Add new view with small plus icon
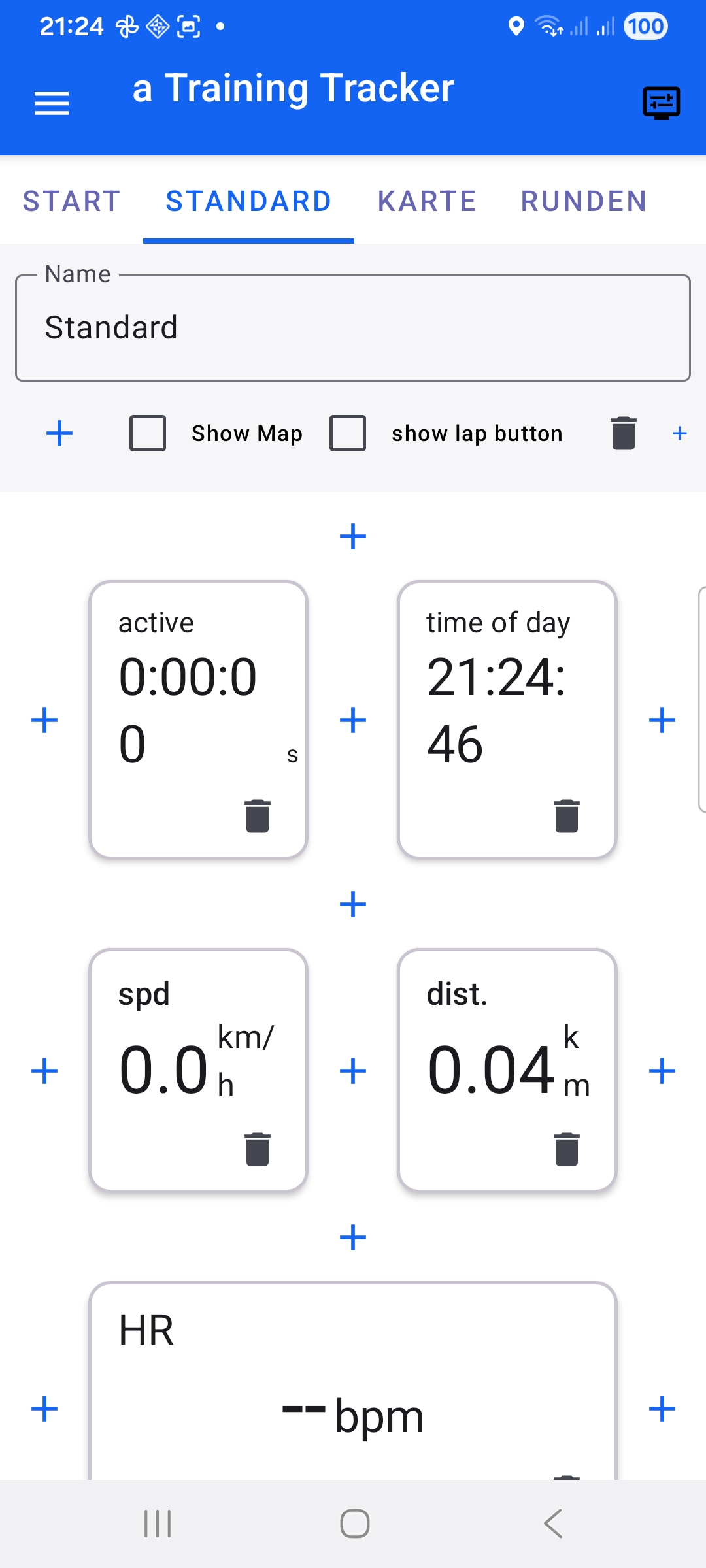The image size is (706, 1568). [680, 433]
